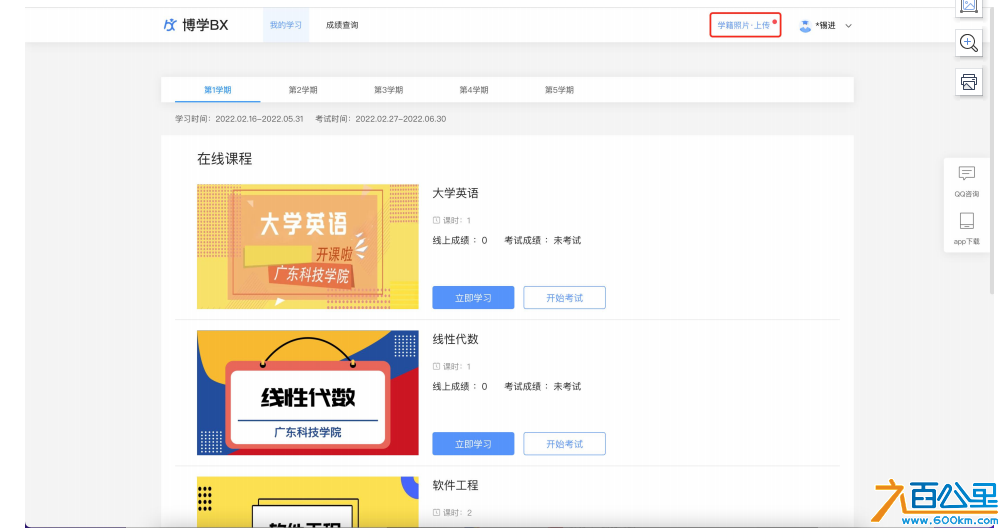Image resolution: width=1005 pixels, height=530 pixels.
Task: Click the 软件工程 course title
Action: (455, 485)
